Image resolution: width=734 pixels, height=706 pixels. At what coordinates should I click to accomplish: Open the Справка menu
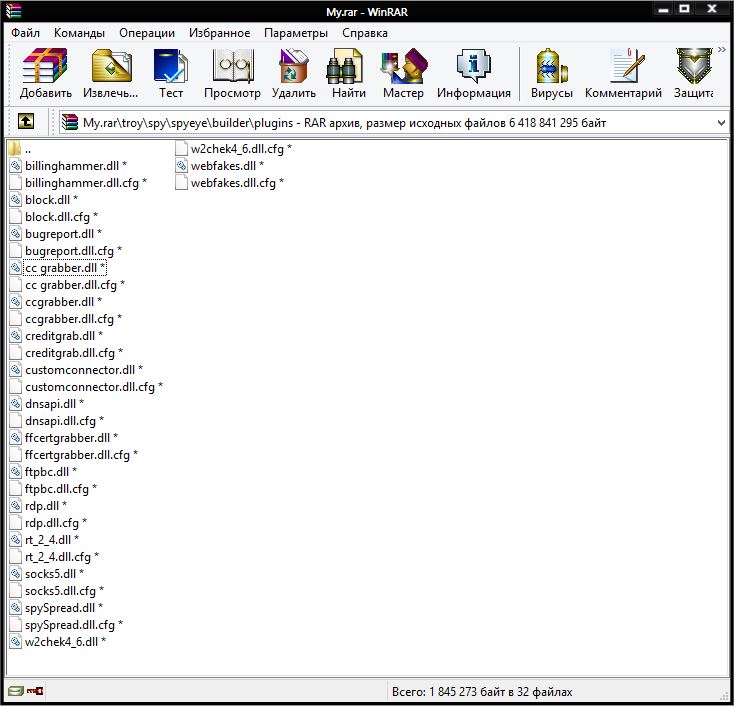point(365,33)
